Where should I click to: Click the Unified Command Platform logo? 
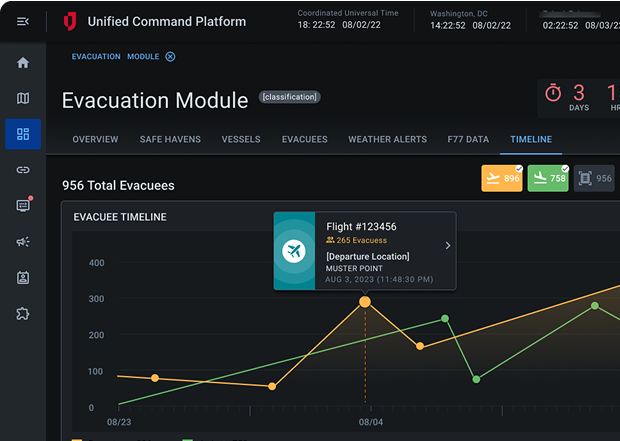tap(69, 21)
